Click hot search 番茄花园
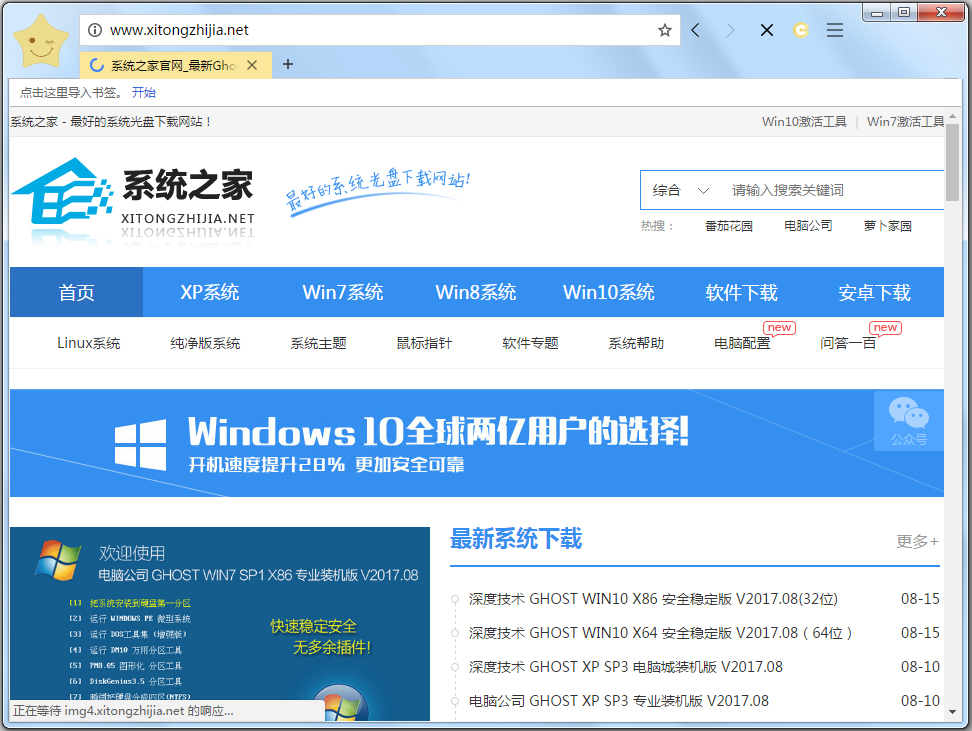The height and width of the screenshot is (731, 972). [x=728, y=226]
